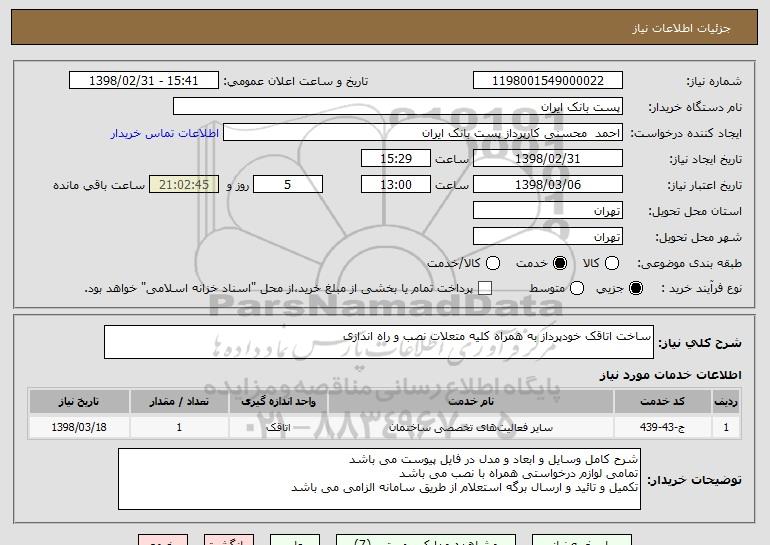This screenshot has height=545, width=770.
Task: Click the validity time field 13:00
Action: click(396, 185)
